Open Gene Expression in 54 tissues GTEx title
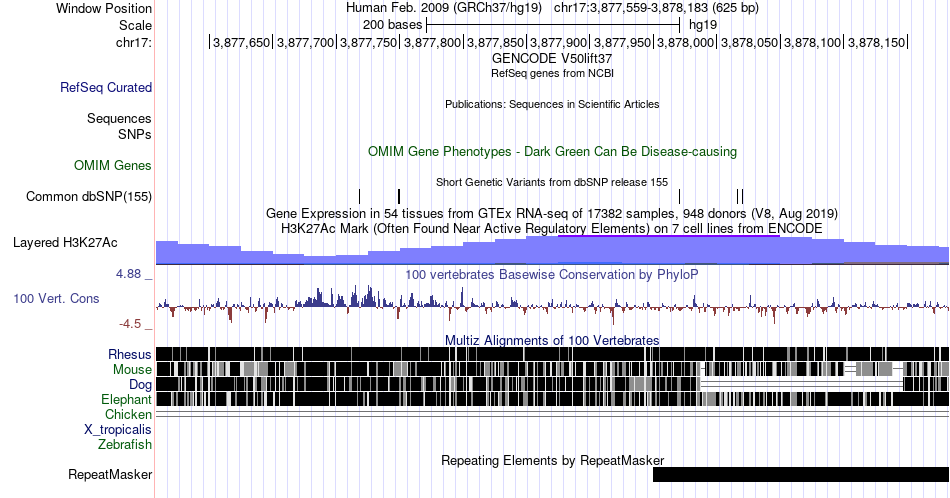 click(552, 213)
